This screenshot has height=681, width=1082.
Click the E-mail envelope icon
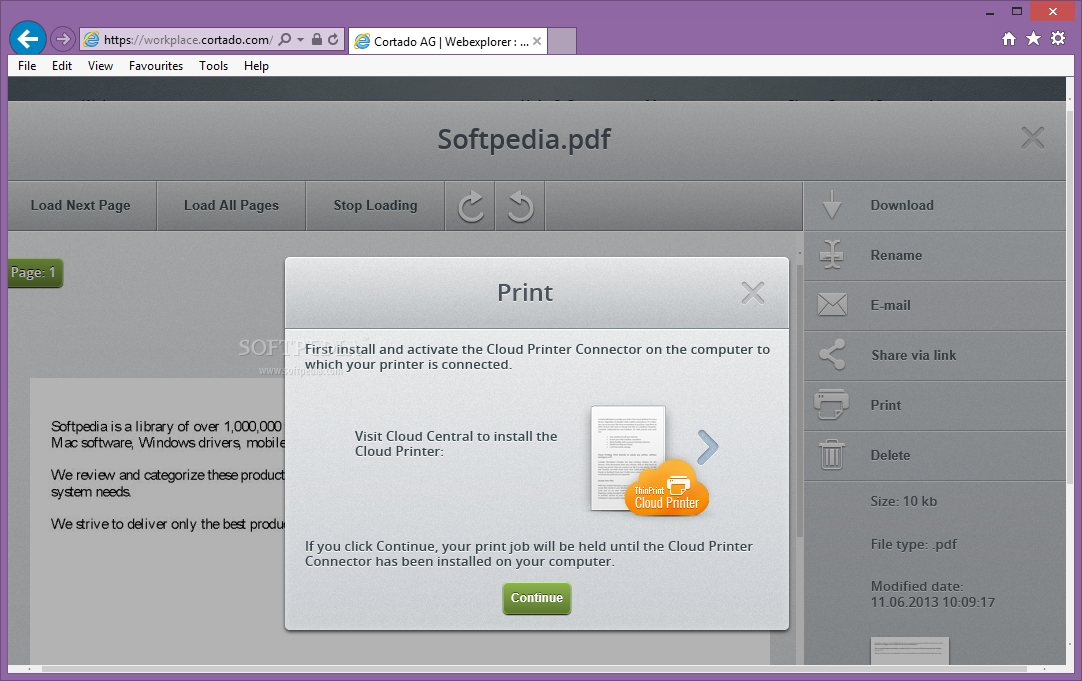click(x=832, y=304)
